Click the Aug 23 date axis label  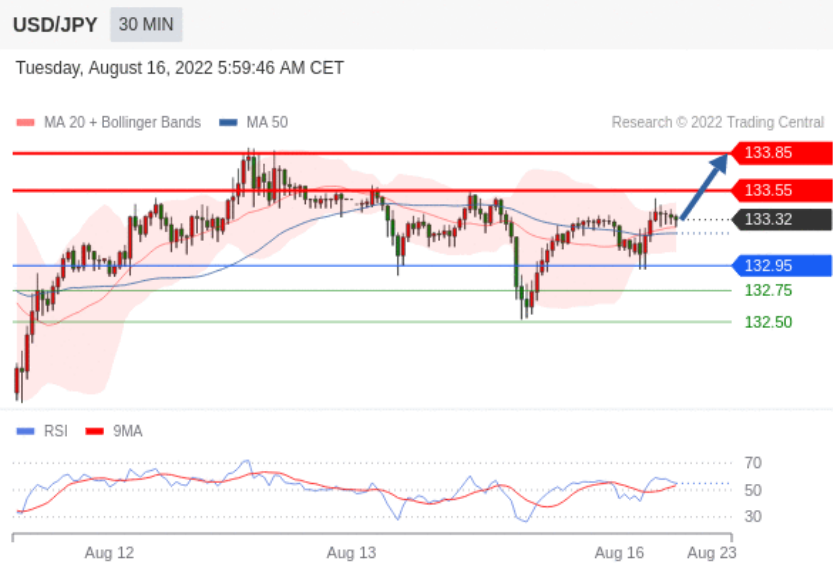tap(712, 553)
